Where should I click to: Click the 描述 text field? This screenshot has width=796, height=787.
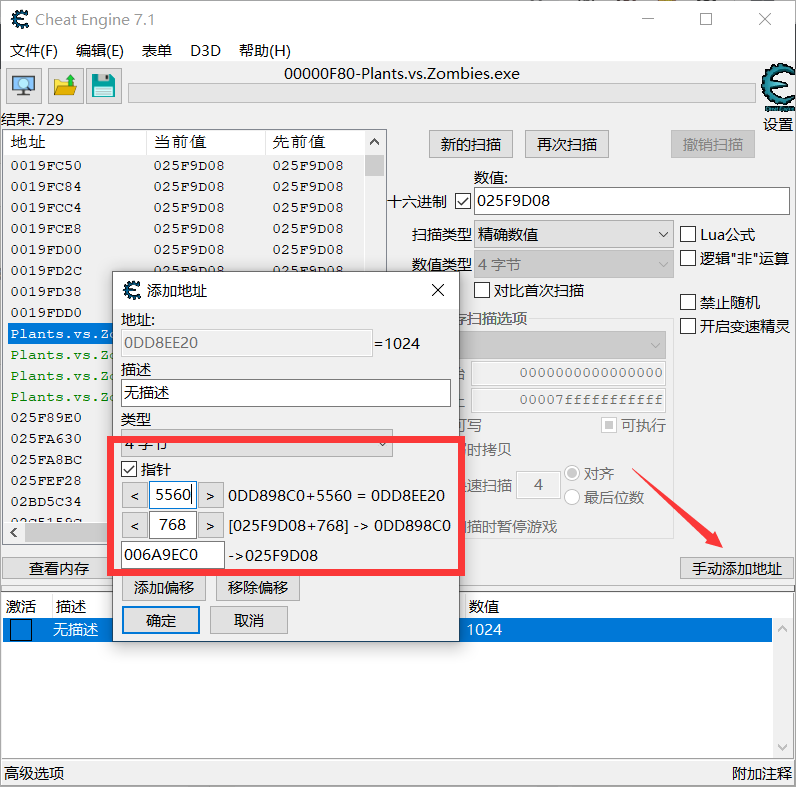click(286, 392)
